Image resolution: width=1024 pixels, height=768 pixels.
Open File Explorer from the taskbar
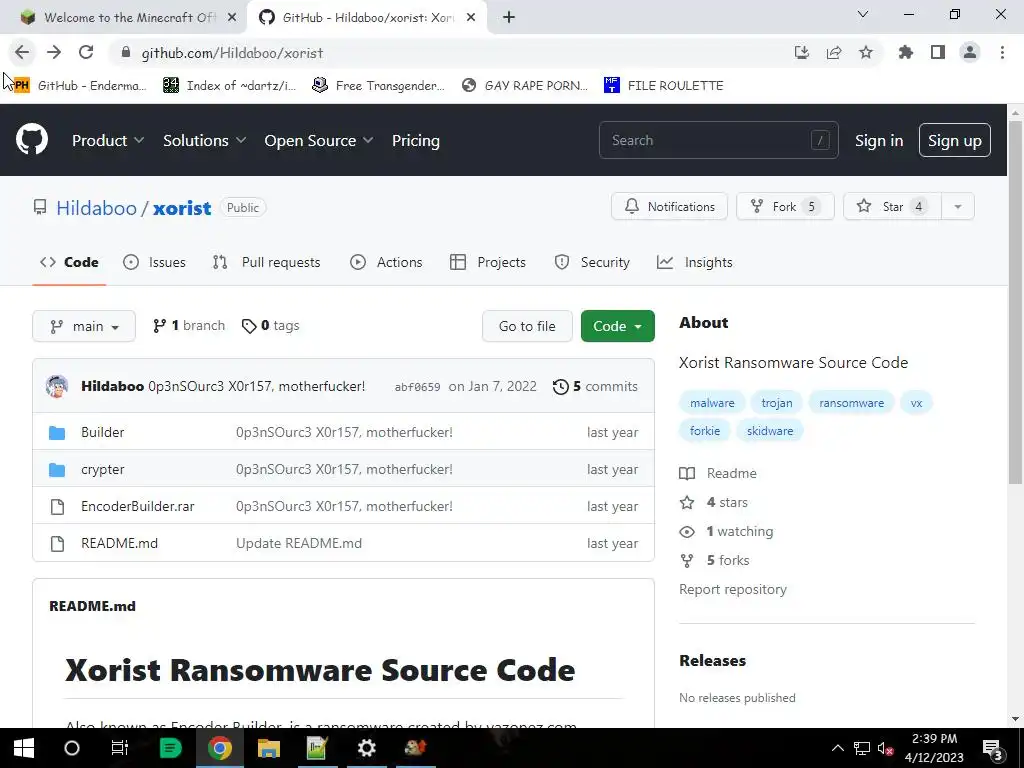pyautogui.click(x=268, y=748)
